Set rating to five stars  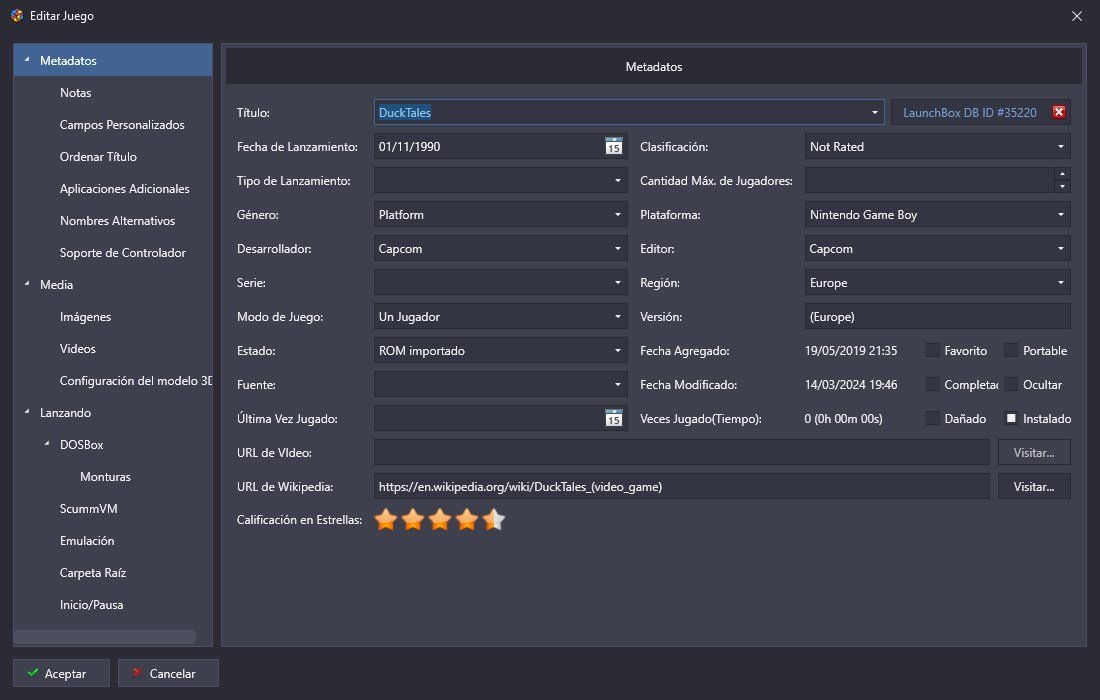(x=494, y=520)
